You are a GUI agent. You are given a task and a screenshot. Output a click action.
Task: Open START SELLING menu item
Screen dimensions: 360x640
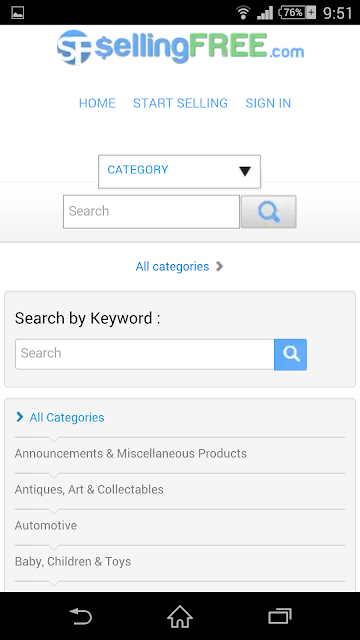[x=180, y=103]
